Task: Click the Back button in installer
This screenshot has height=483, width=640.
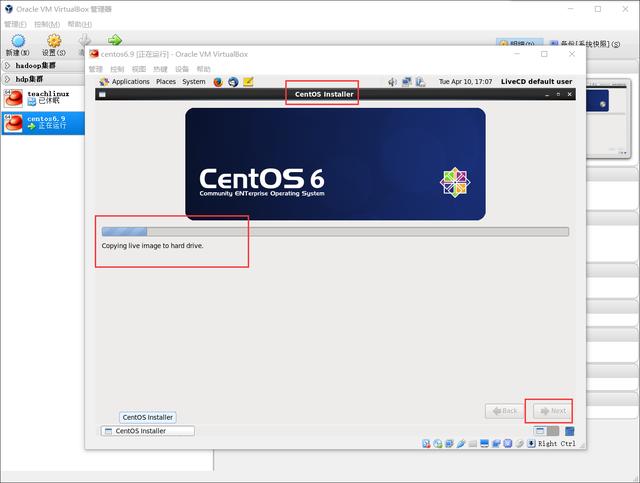Action: 504,411
